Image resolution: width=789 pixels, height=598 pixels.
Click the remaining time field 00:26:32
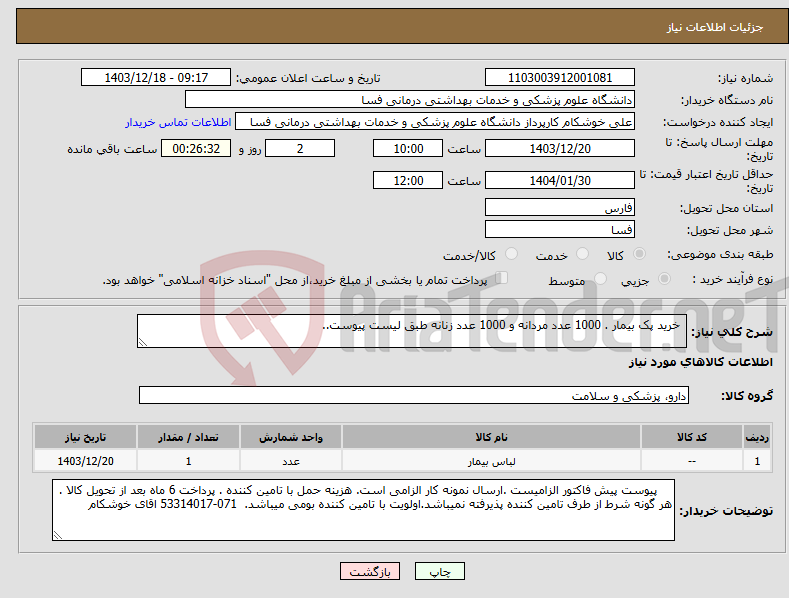point(196,148)
